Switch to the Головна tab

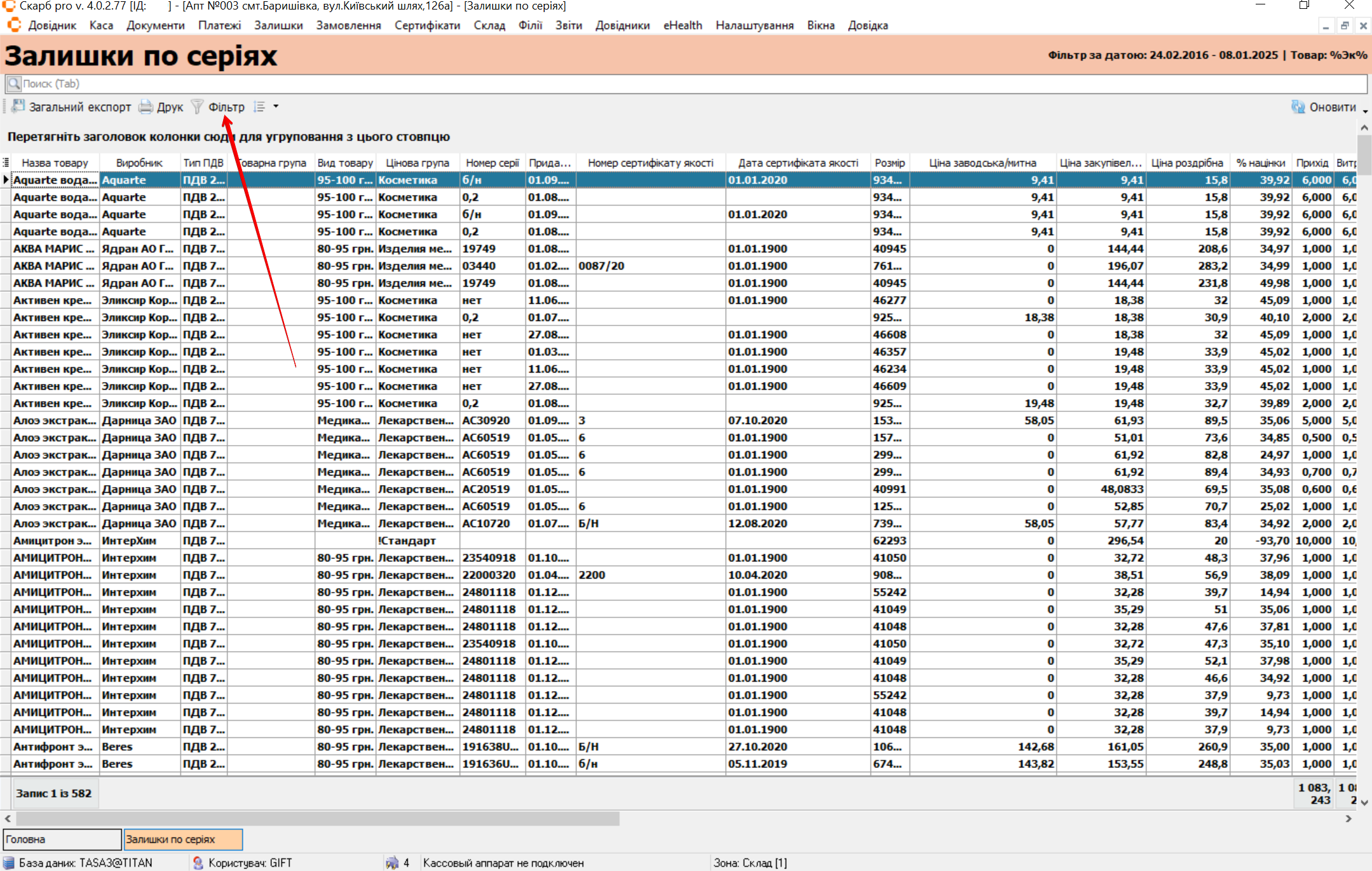coord(62,839)
